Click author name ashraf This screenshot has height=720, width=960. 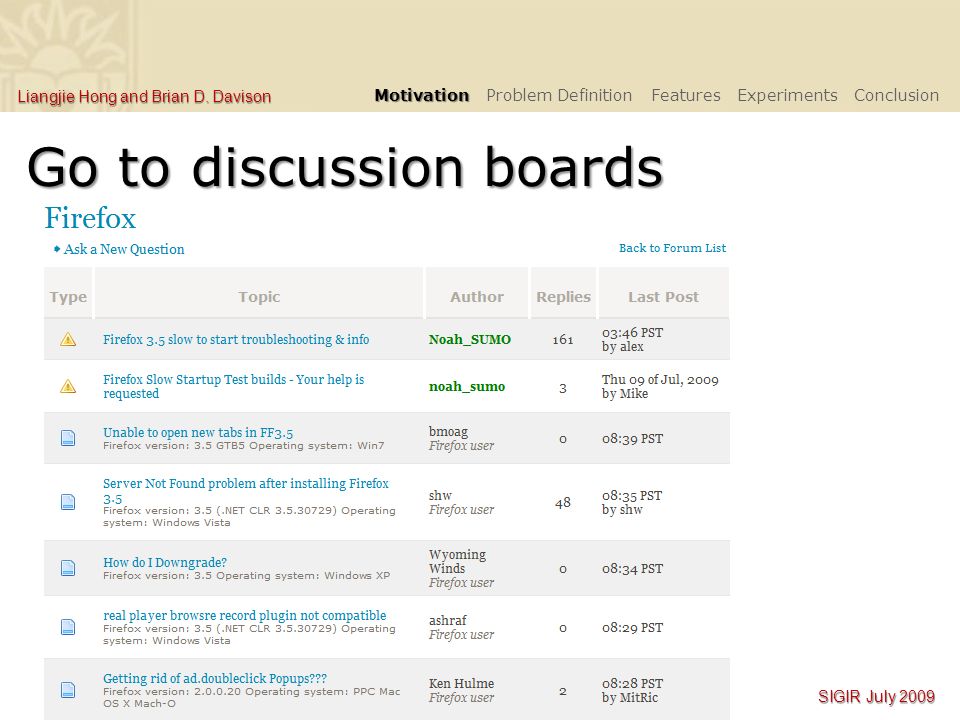click(x=448, y=620)
